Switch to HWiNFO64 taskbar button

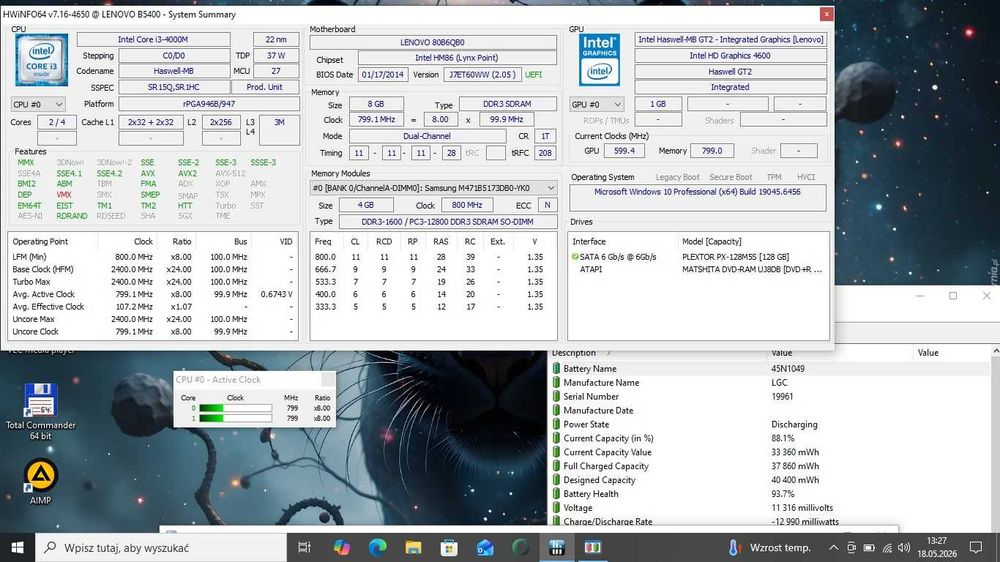(x=557, y=547)
